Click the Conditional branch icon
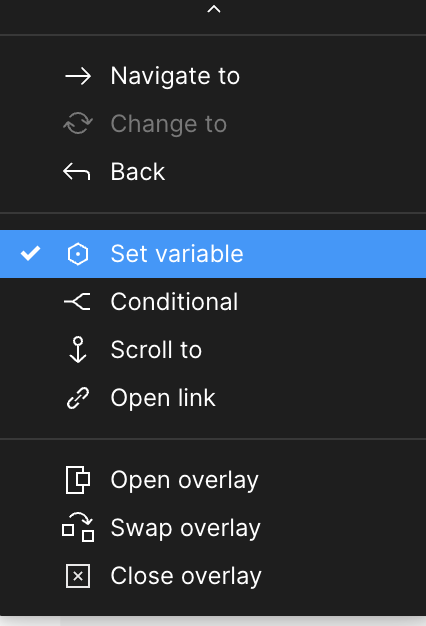 pos(77,302)
